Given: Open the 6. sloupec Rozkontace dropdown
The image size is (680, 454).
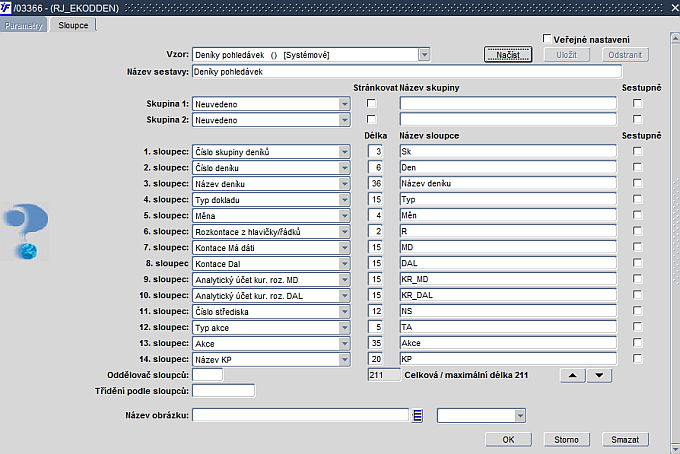Looking at the screenshot, I should (x=344, y=232).
